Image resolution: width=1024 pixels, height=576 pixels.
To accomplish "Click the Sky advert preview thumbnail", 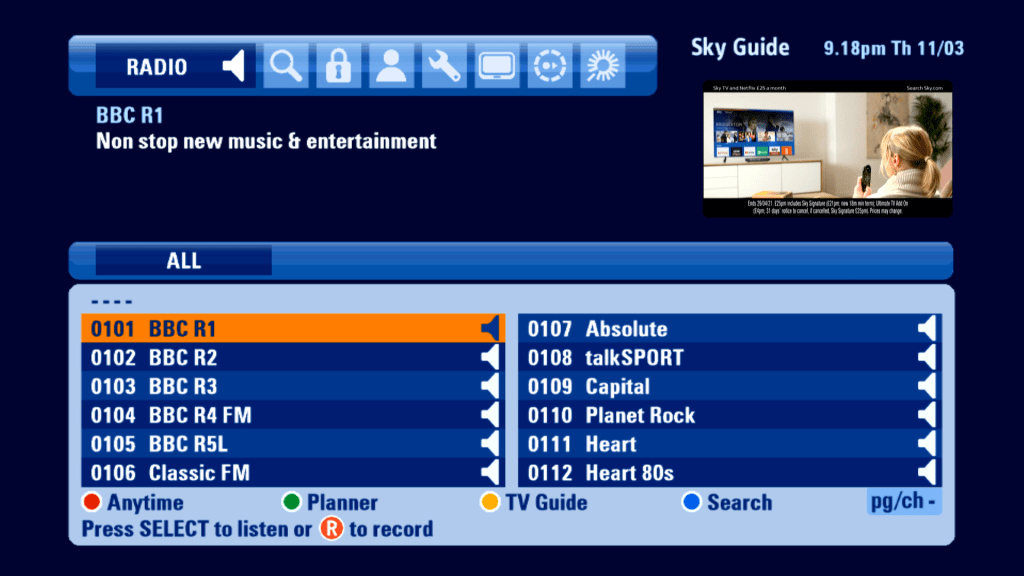I will coord(827,150).
